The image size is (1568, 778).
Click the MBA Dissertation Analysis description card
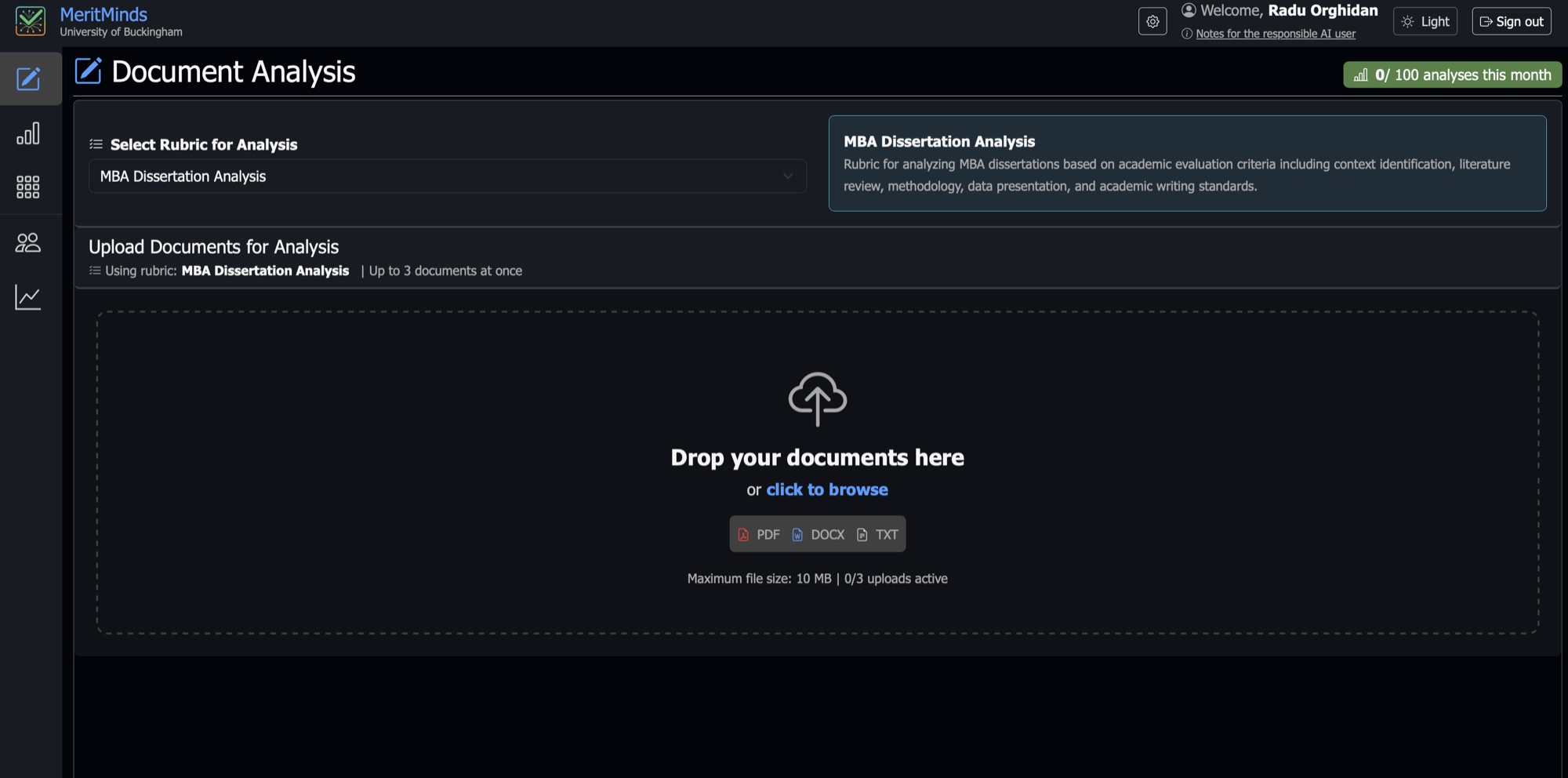click(x=1187, y=163)
